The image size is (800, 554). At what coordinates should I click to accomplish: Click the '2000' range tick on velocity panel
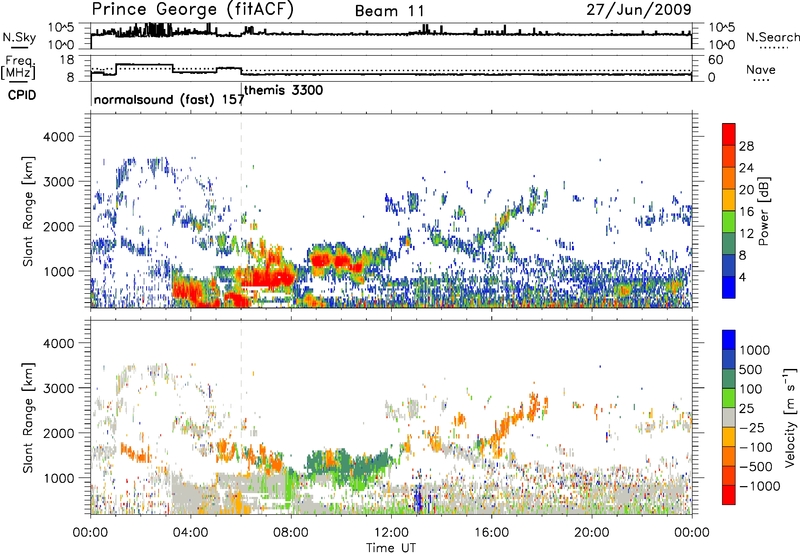[x=58, y=433]
